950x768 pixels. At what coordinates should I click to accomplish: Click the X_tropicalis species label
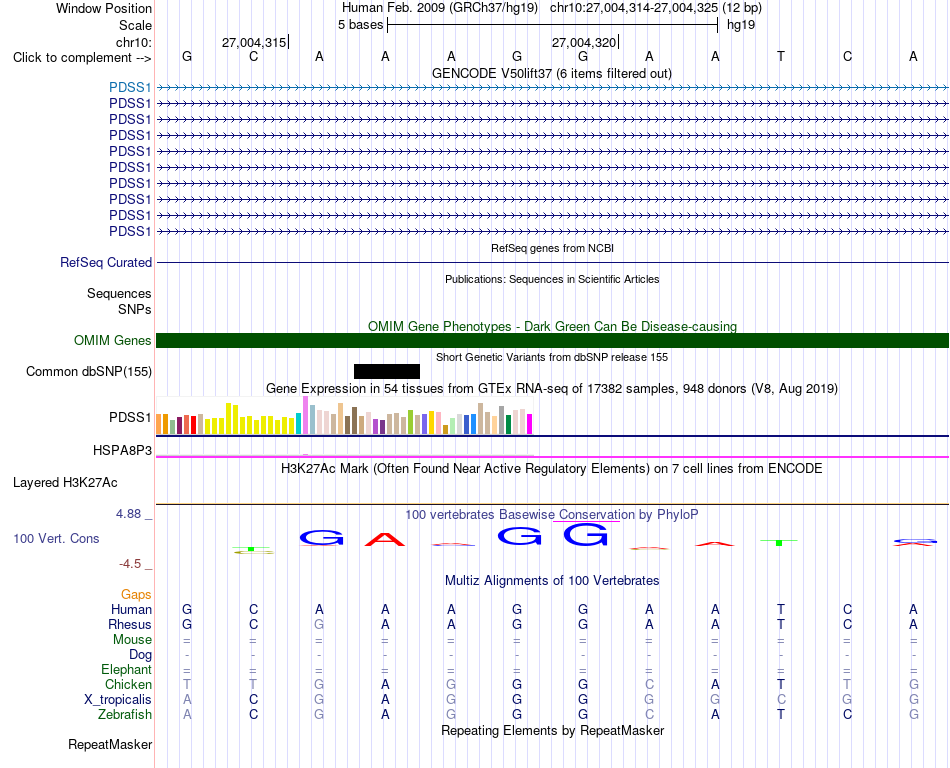(x=118, y=700)
